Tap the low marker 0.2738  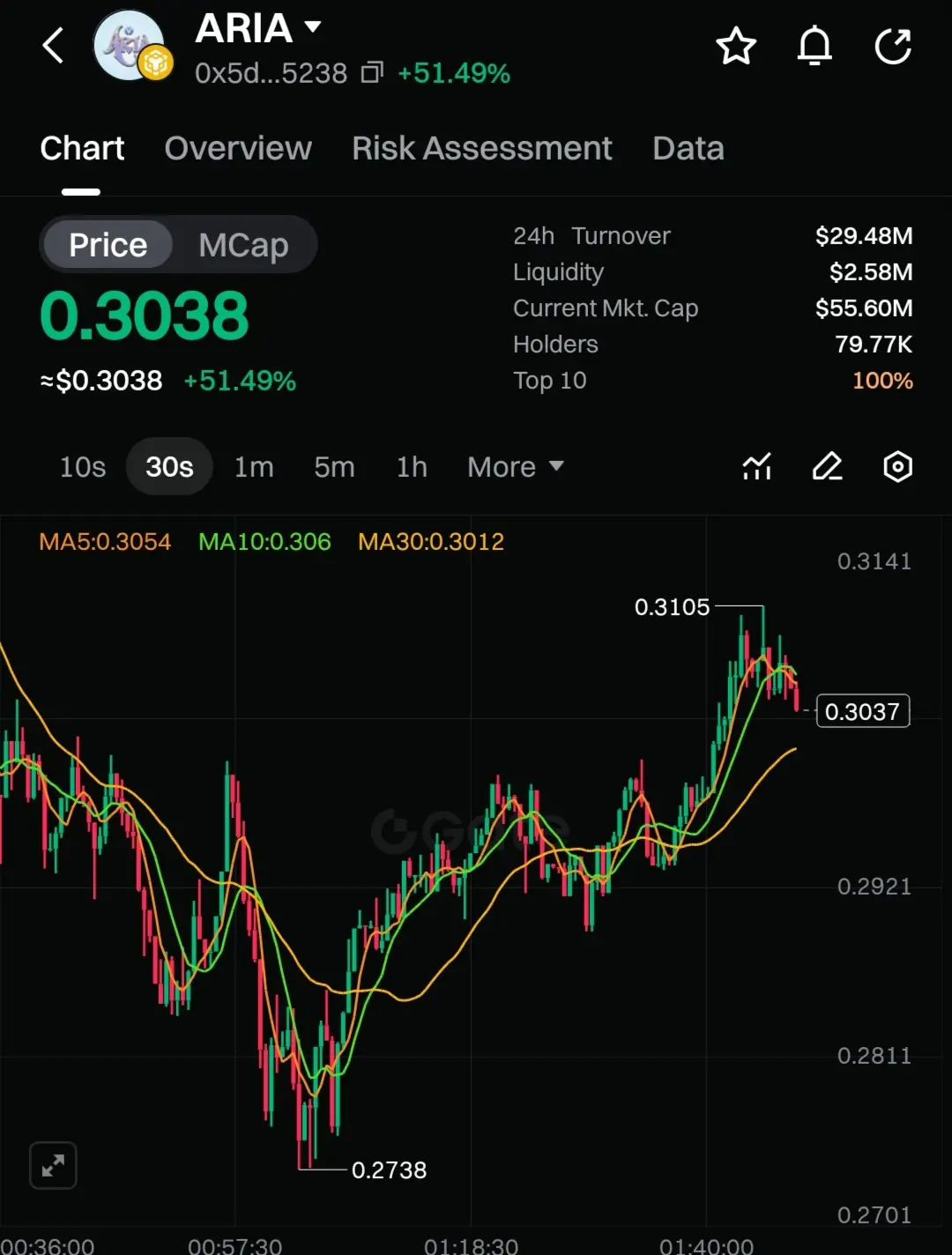coord(389,1170)
